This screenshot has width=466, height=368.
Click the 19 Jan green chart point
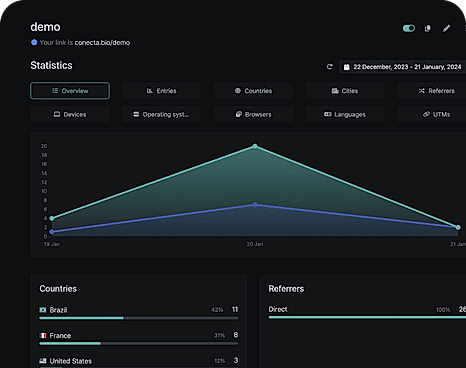52,218
